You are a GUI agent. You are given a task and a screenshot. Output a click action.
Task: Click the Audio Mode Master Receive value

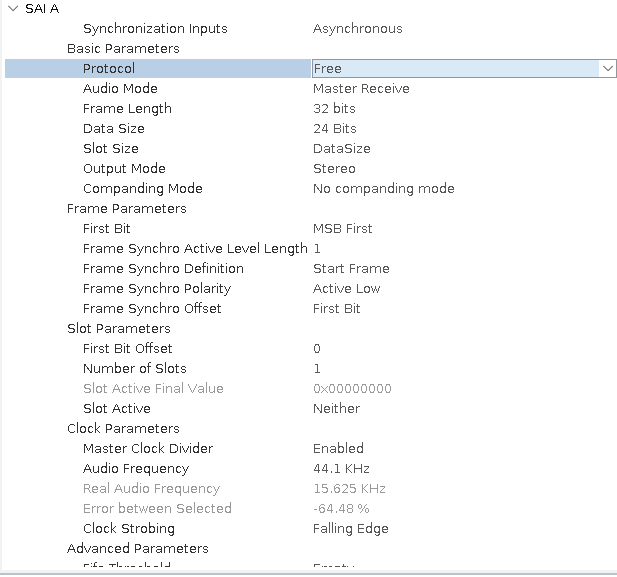(361, 89)
